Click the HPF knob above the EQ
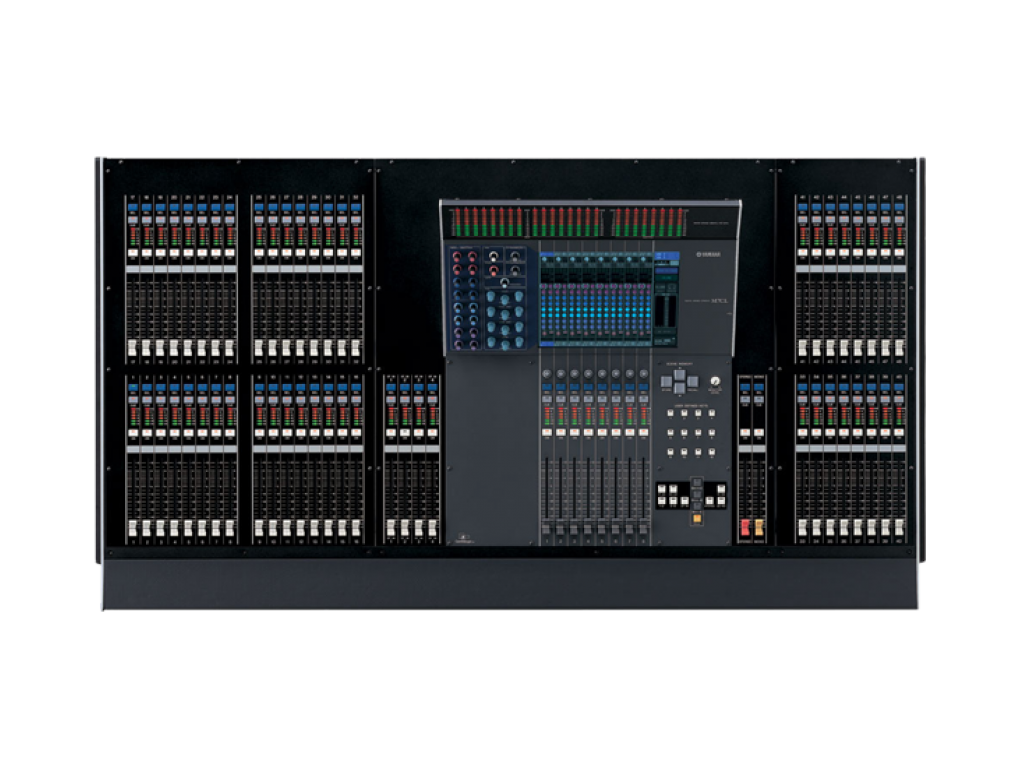 tap(504, 283)
